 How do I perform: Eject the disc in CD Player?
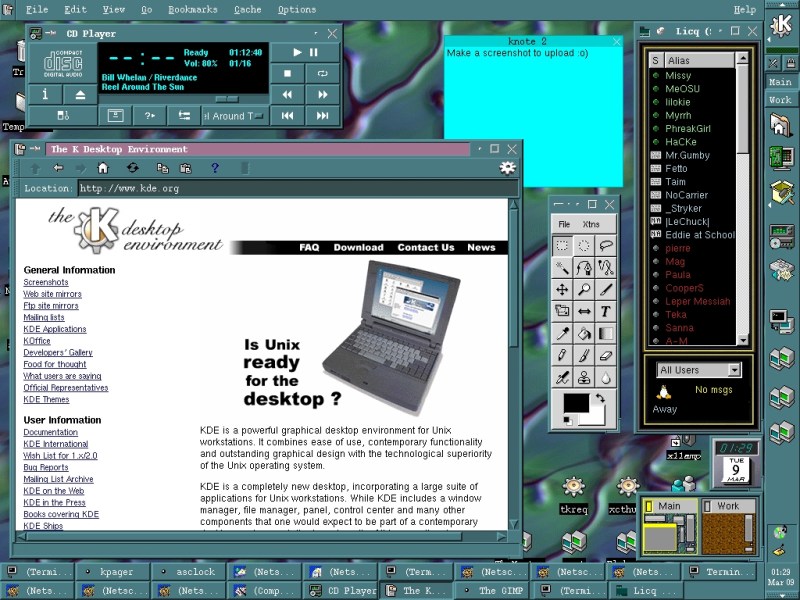80,94
